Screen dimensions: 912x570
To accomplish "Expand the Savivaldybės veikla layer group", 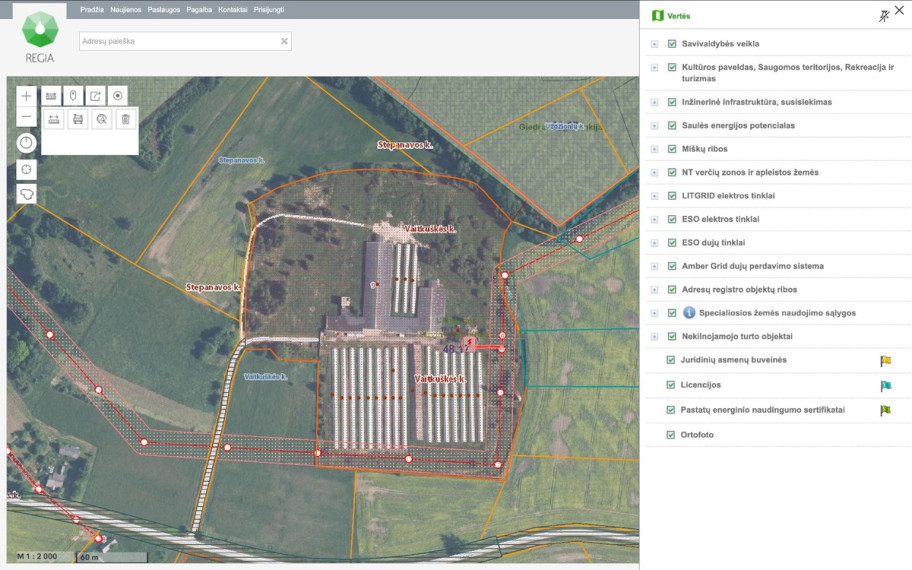I will click(x=654, y=44).
